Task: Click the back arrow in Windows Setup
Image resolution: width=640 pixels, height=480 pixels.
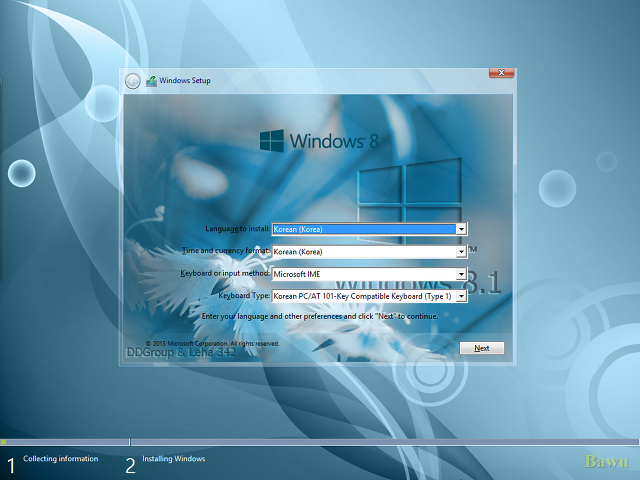Action: point(133,81)
